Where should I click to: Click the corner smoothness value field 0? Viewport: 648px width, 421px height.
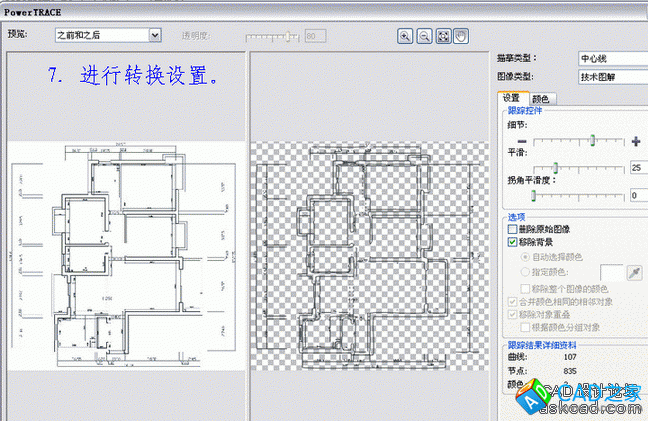coord(639,195)
